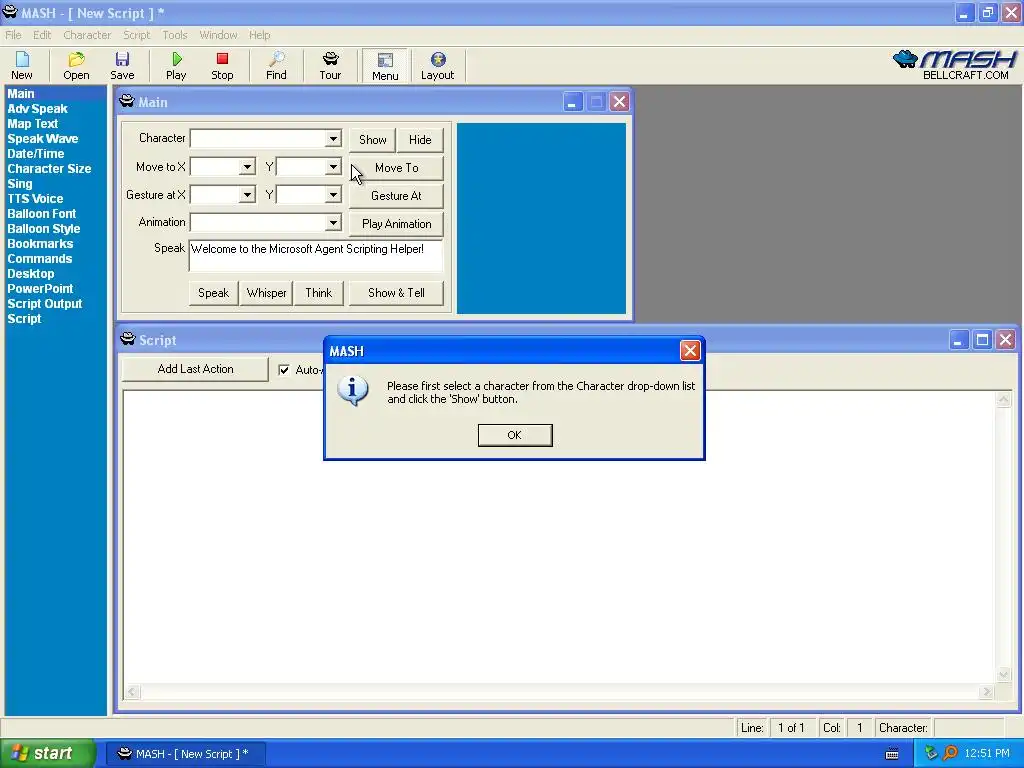
Task: Click into the Speak text field
Action: click(315, 255)
